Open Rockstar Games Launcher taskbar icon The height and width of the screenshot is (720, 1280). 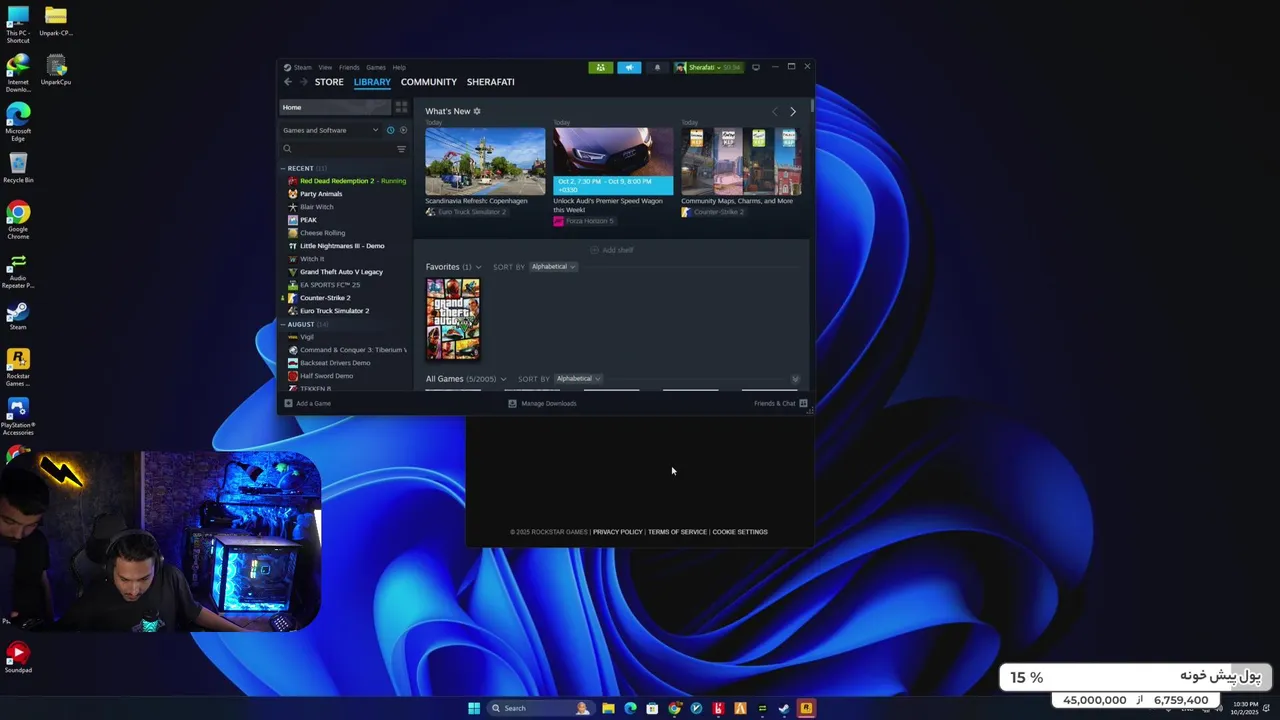coord(806,708)
